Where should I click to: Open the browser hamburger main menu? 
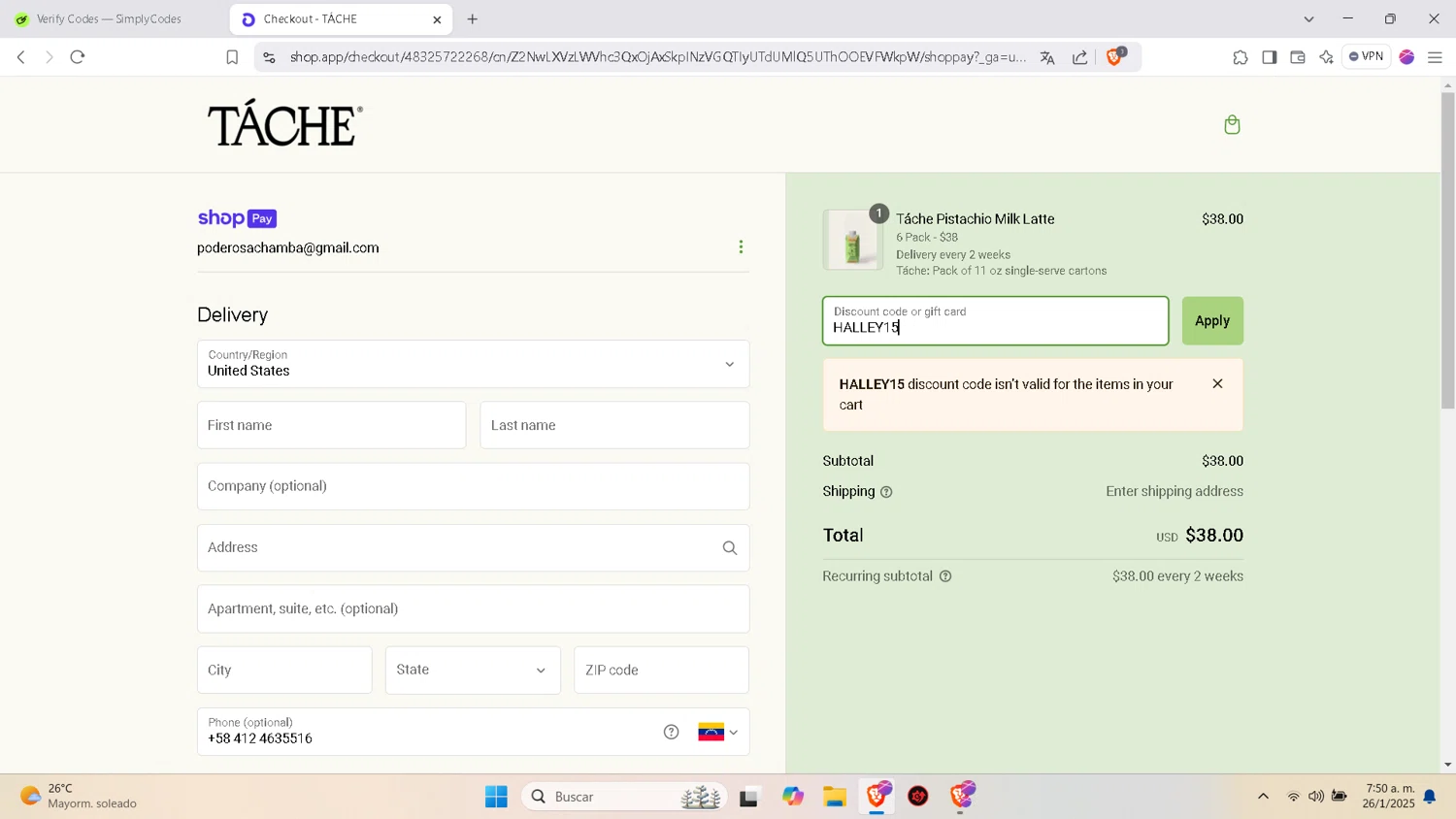(x=1435, y=57)
